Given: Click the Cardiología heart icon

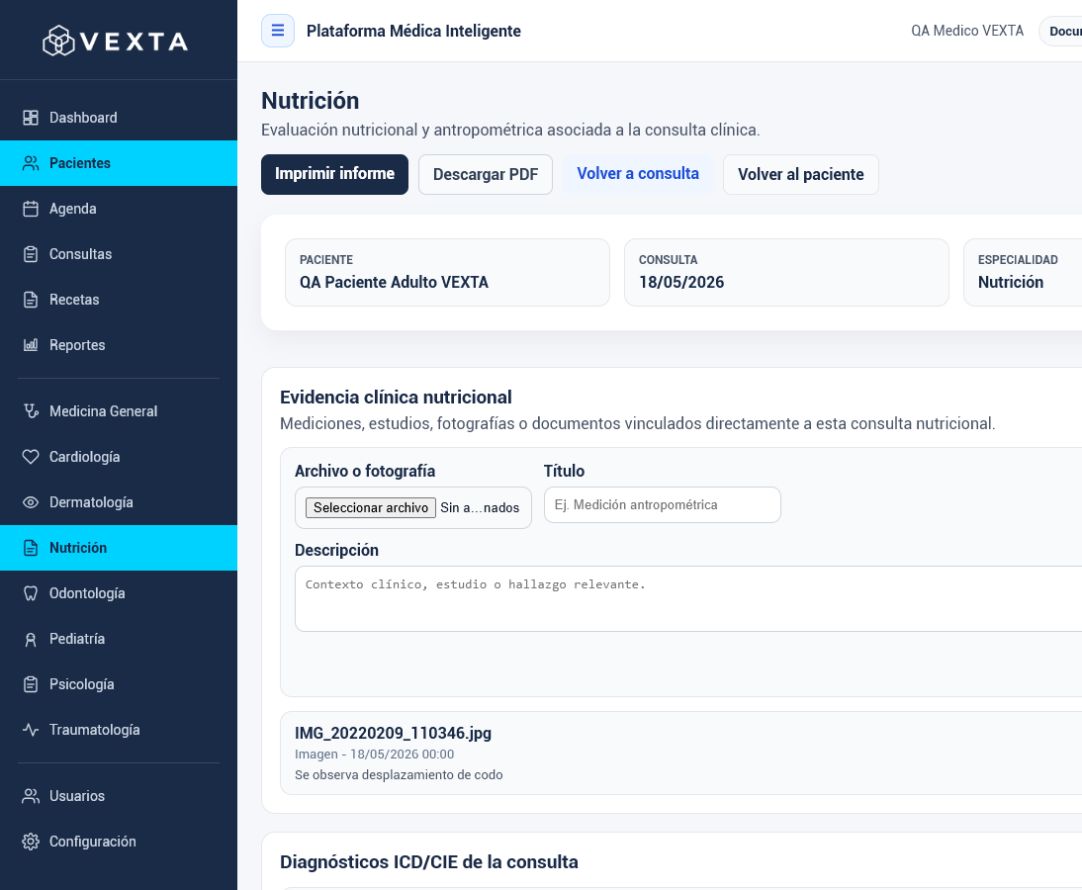Looking at the screenshot, I should pos(30,457).
